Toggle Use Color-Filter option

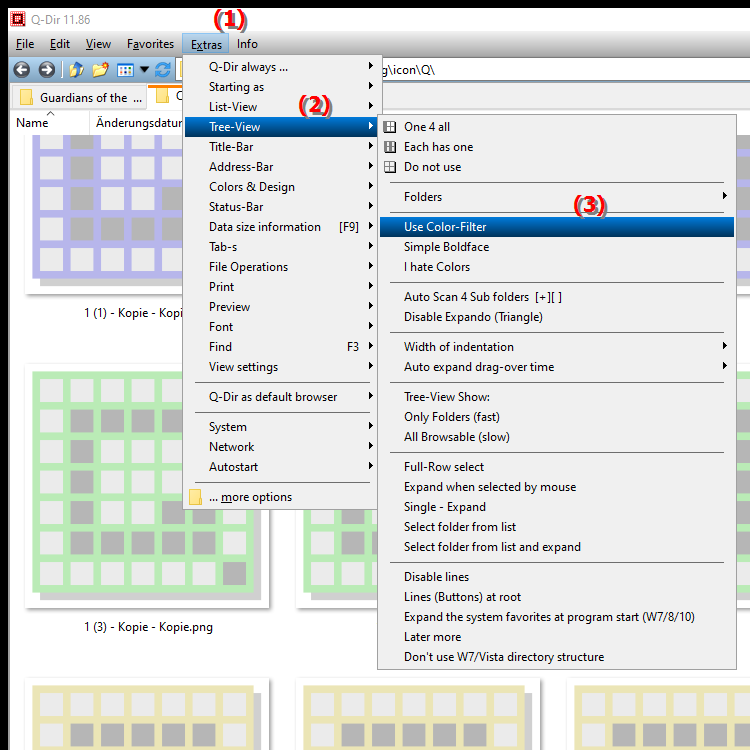[445, 227]
